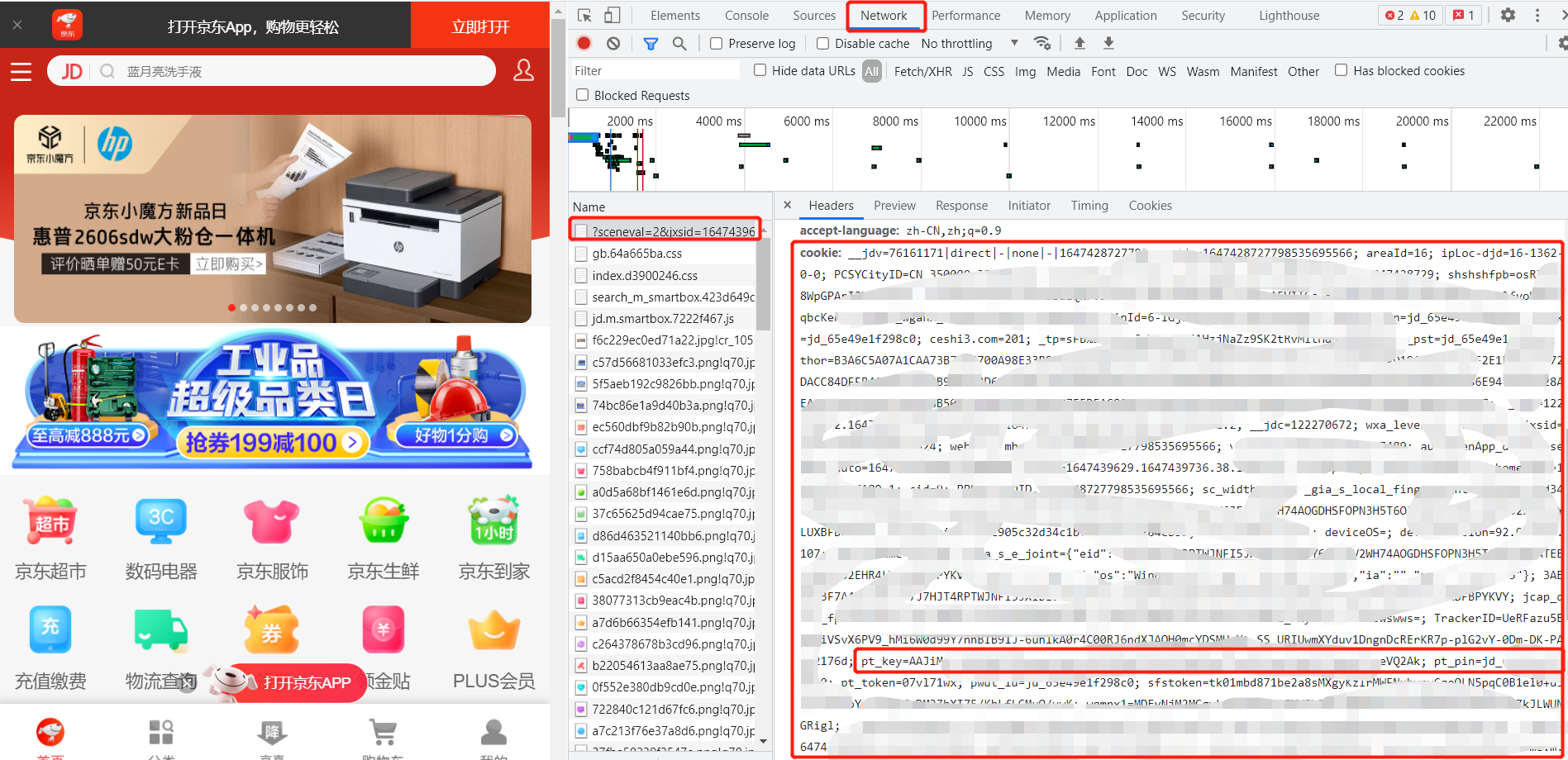Screen dimensions: 1568x760
Task: Toggle the device toolbar icon
Action: click(612, 16)
